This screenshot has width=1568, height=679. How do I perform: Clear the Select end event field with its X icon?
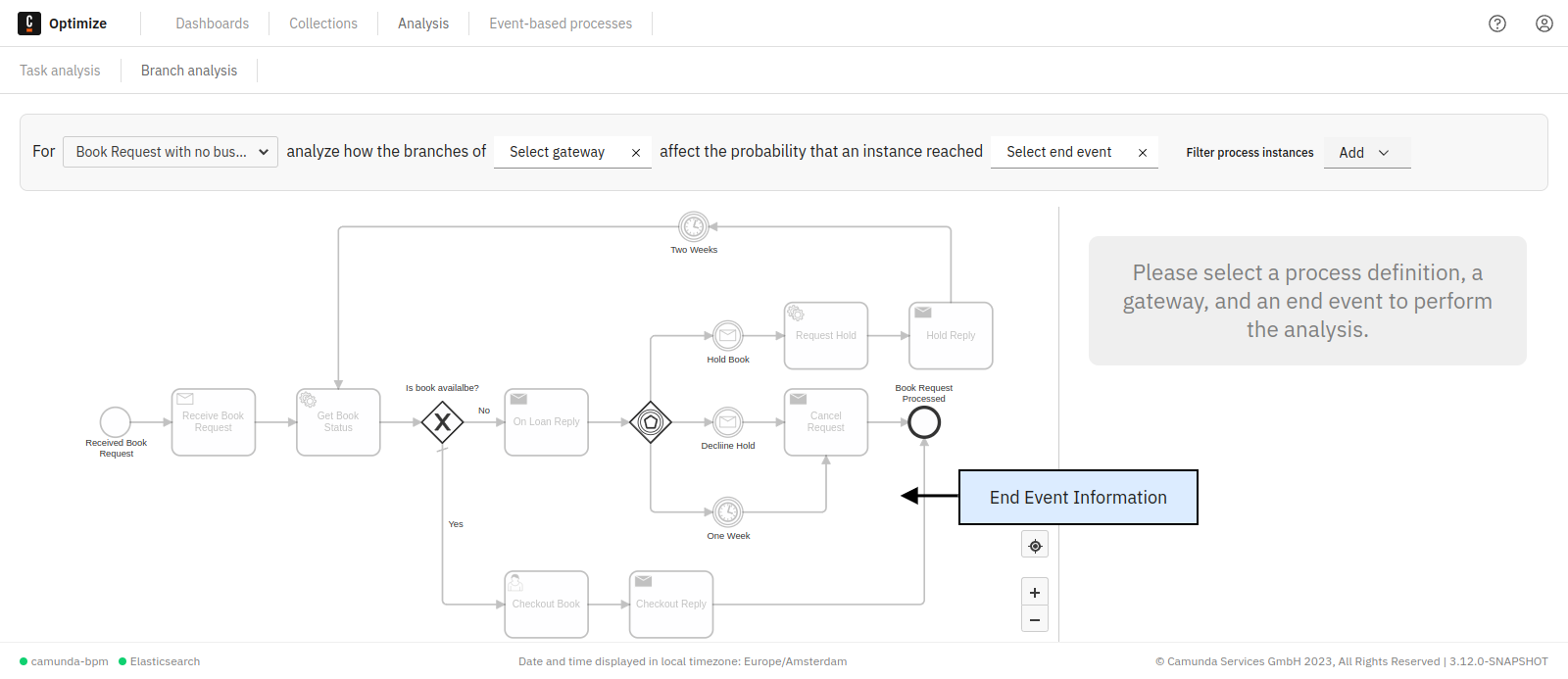[x=1142, y=152]
